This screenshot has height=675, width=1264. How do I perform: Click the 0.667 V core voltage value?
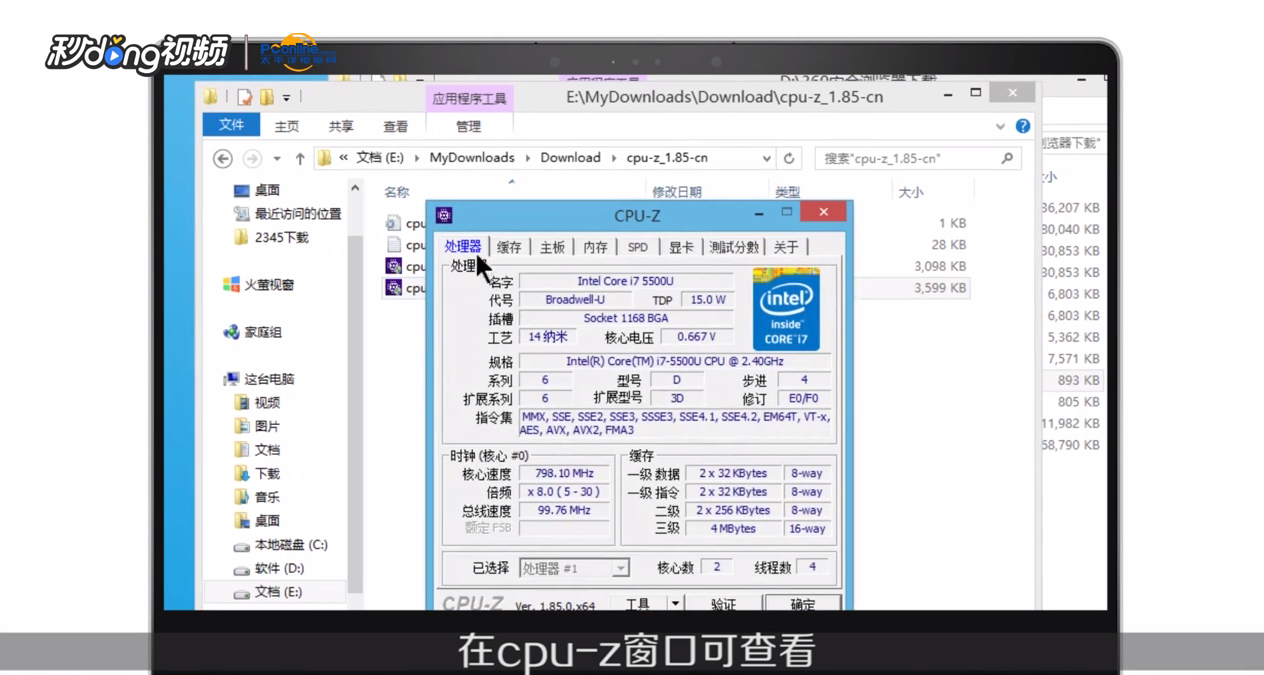(x=696, y=337)
